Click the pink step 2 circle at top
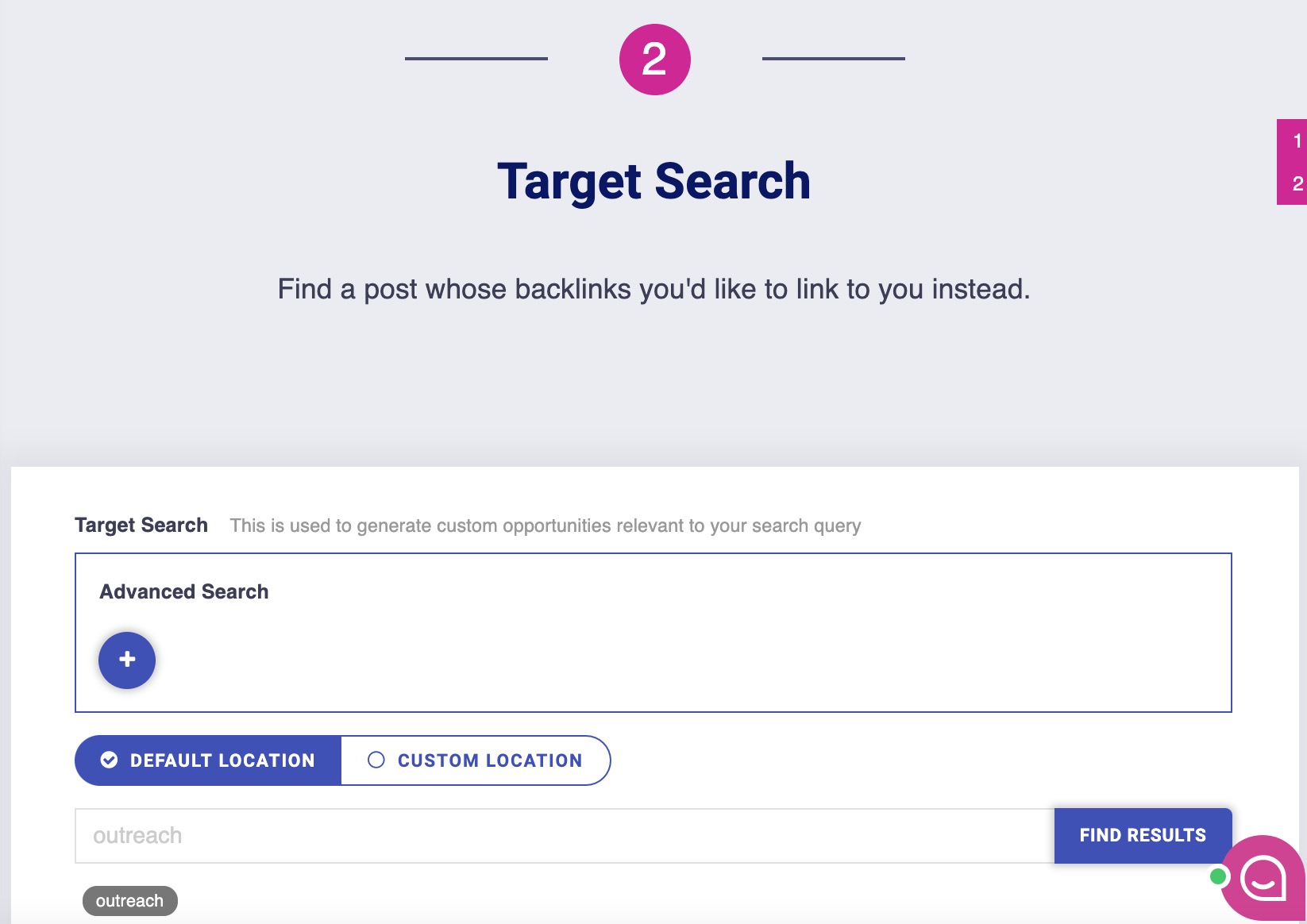Viewport: 1307px width, 924px height. click(x=654, y=57)
